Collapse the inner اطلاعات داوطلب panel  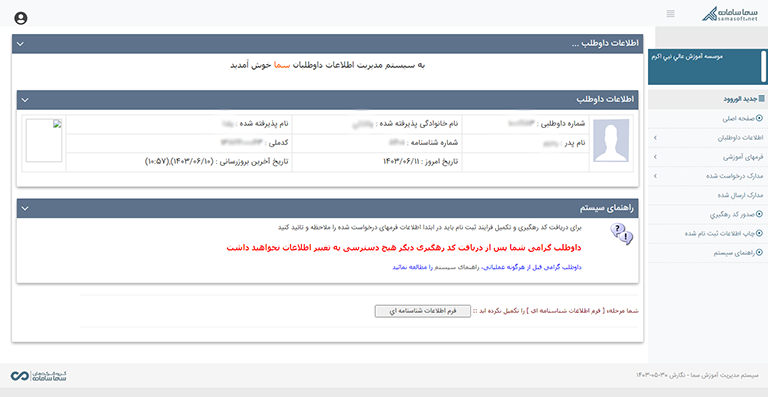click(25, 100)
